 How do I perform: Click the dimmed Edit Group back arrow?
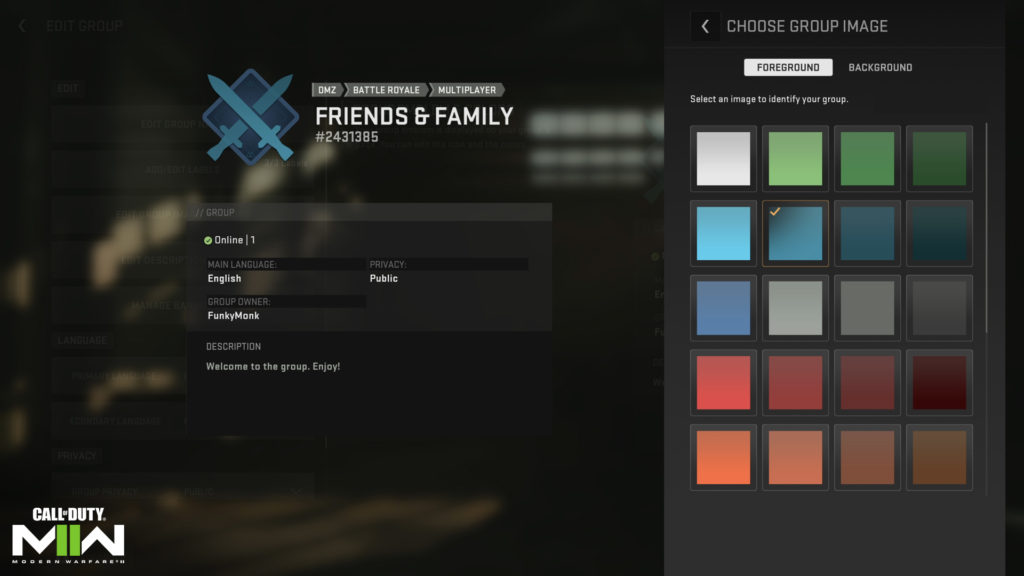tap(23, 26)
